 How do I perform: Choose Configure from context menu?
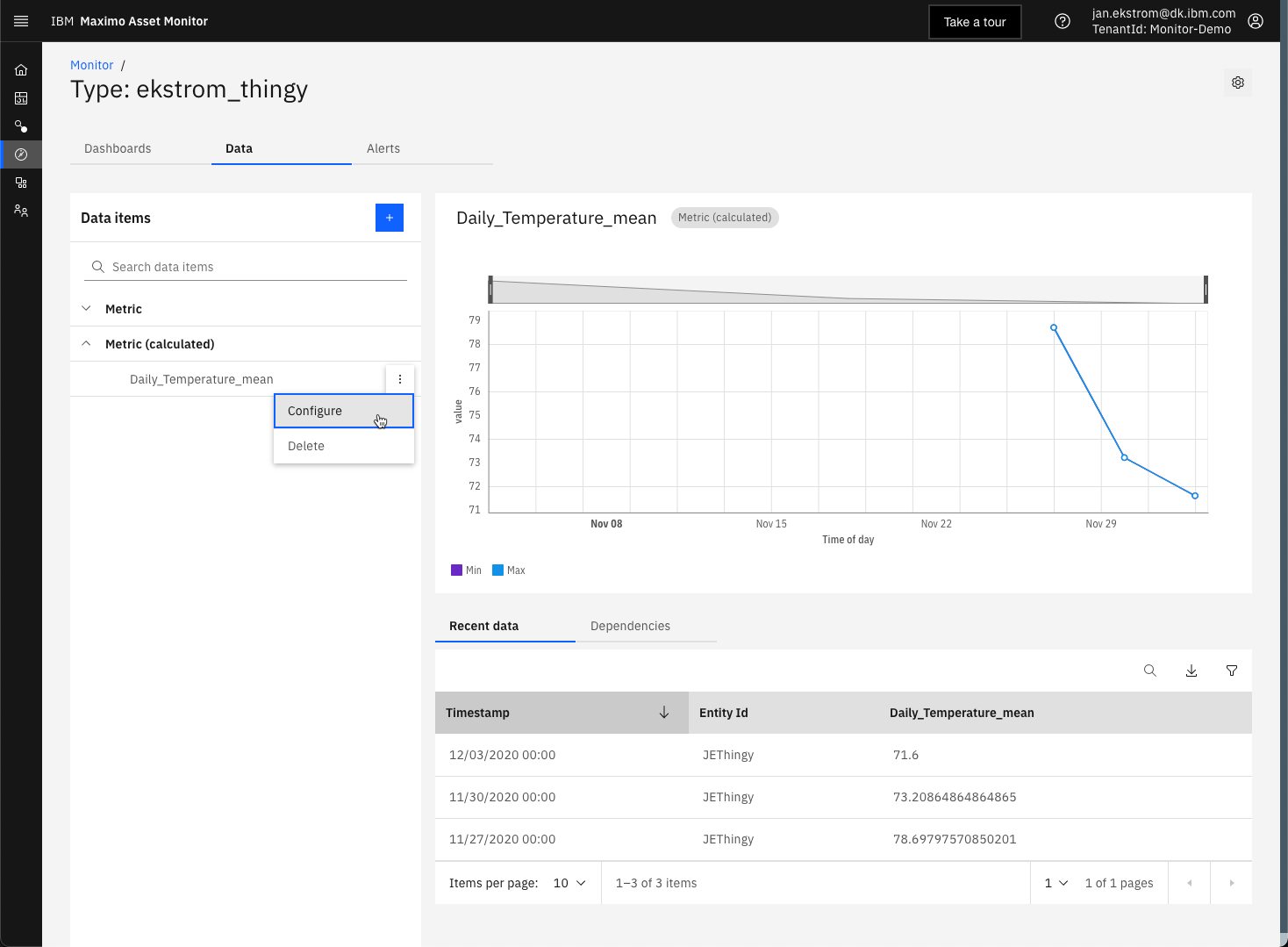coord(344,411)
